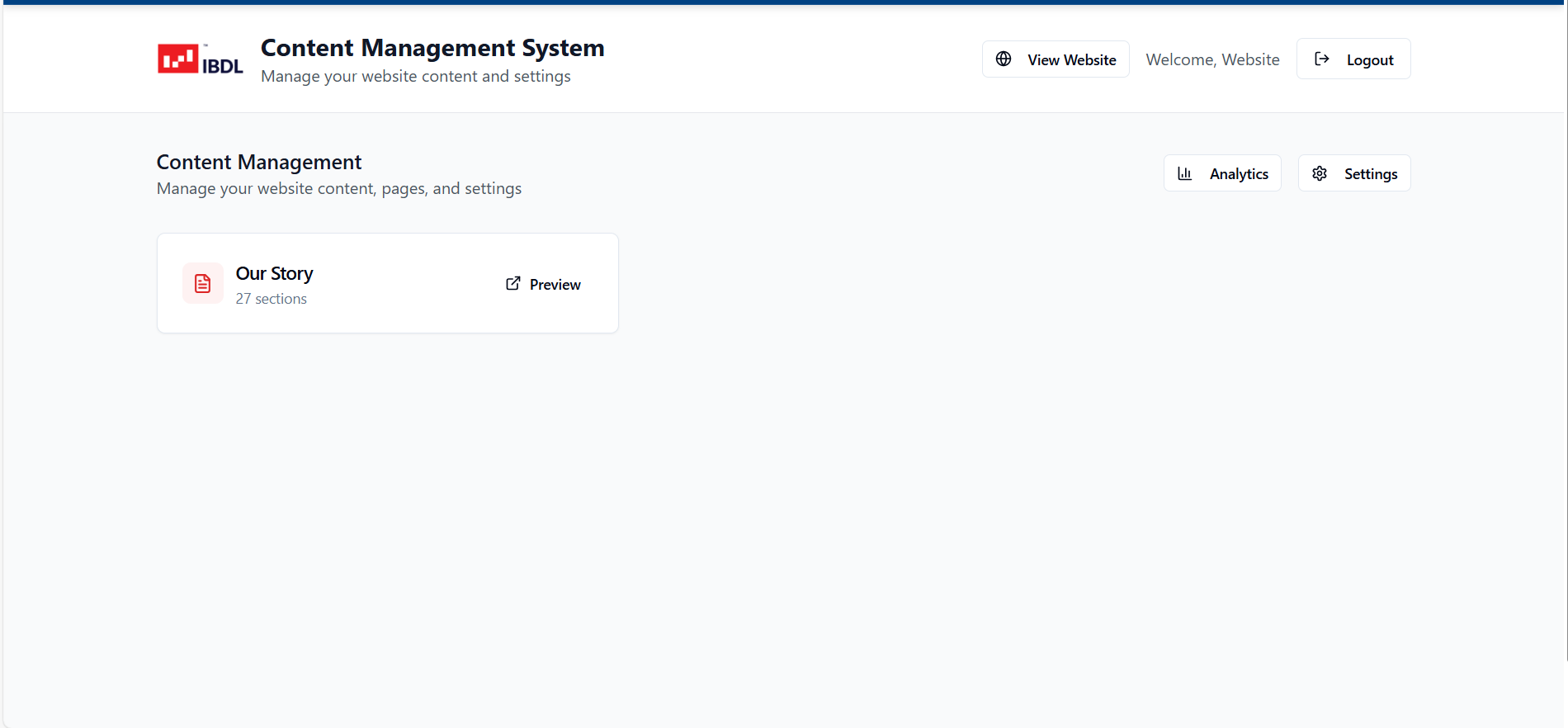Click the Settings gear icon
Image resolution: width=1568 pixels, height=728 pixels.
click(x=1320, y=173)
